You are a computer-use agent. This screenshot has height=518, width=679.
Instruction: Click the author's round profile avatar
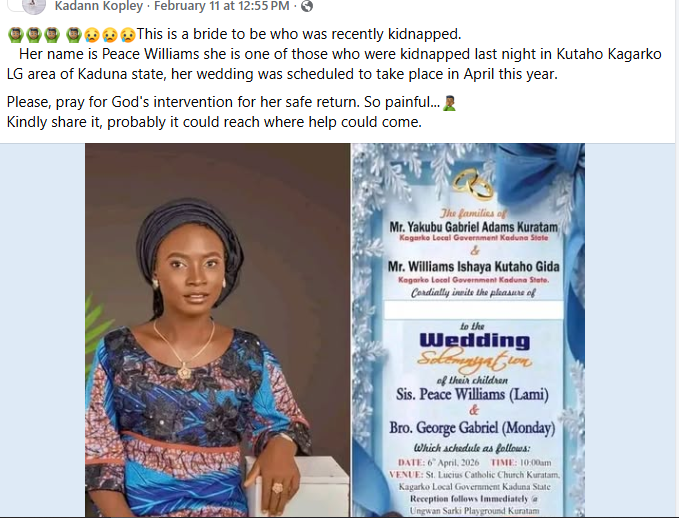pos(34,5)
